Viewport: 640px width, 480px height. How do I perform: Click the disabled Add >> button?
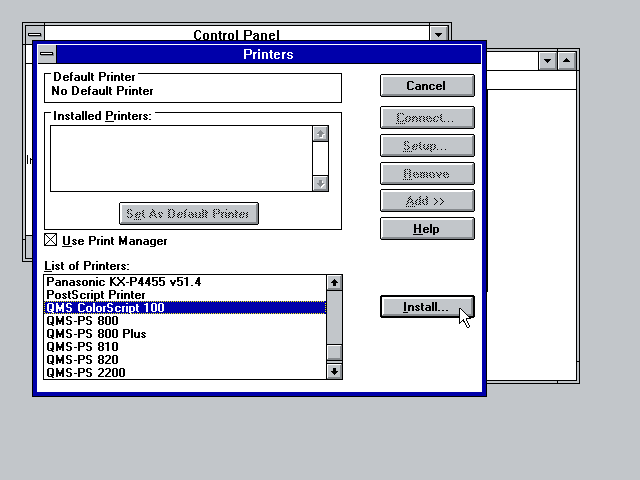pyautogui.click(x=427, y=201)
